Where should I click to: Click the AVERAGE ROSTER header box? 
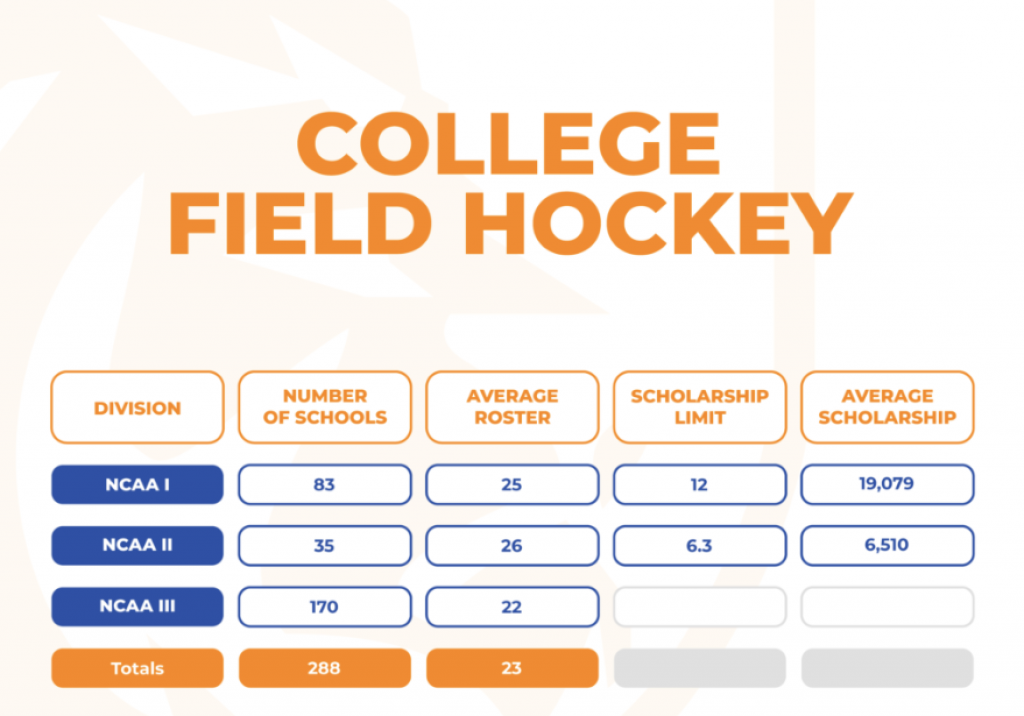point(512,408)
